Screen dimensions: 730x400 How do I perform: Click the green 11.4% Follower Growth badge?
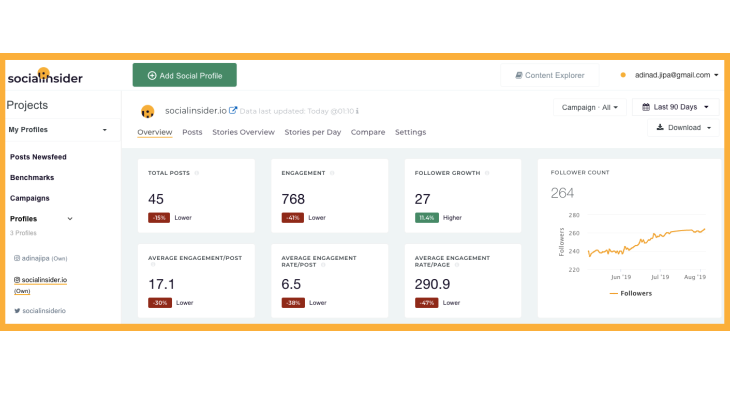pos(426,217)
